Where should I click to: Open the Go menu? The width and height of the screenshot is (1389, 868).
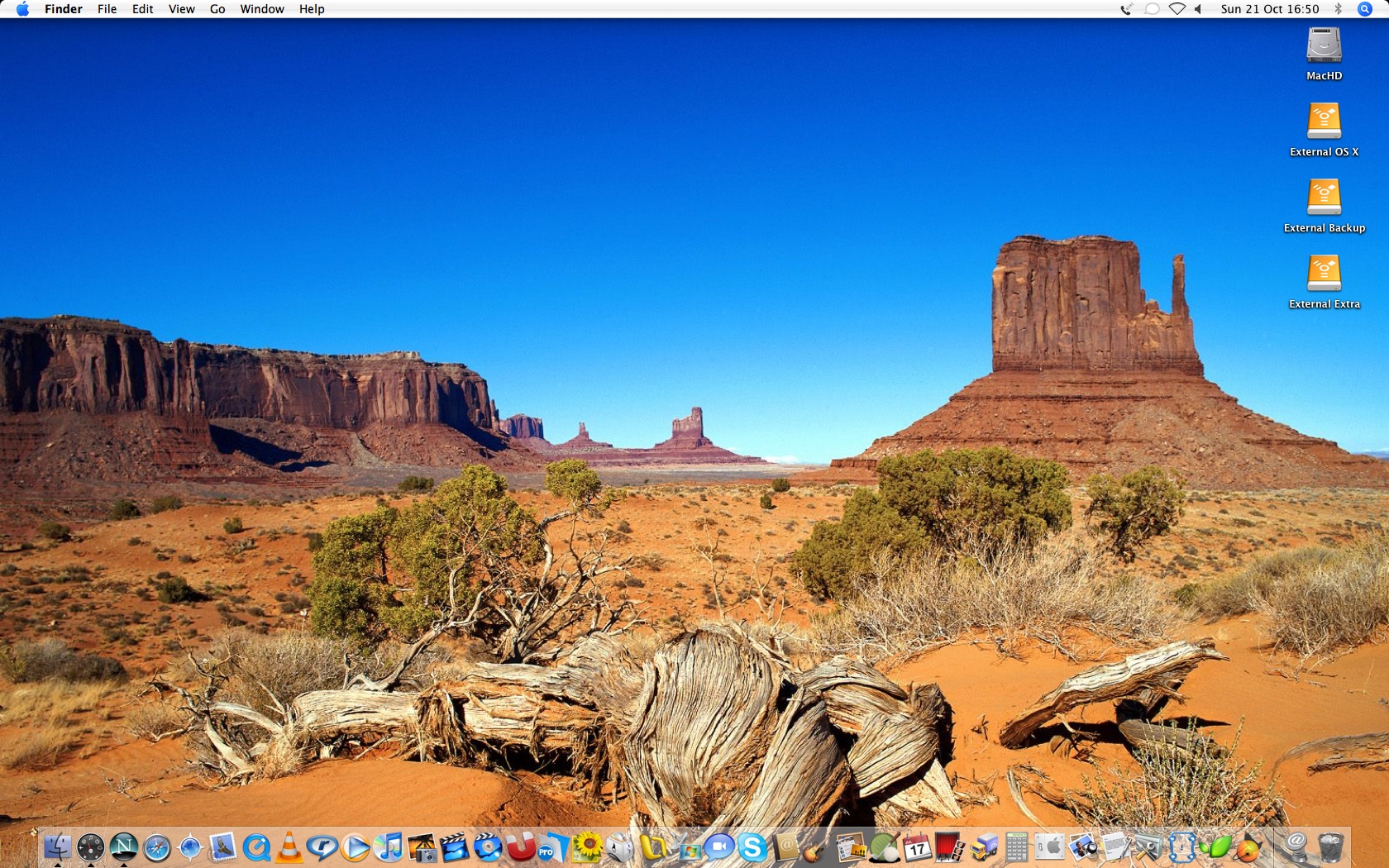tap(217, 9)
